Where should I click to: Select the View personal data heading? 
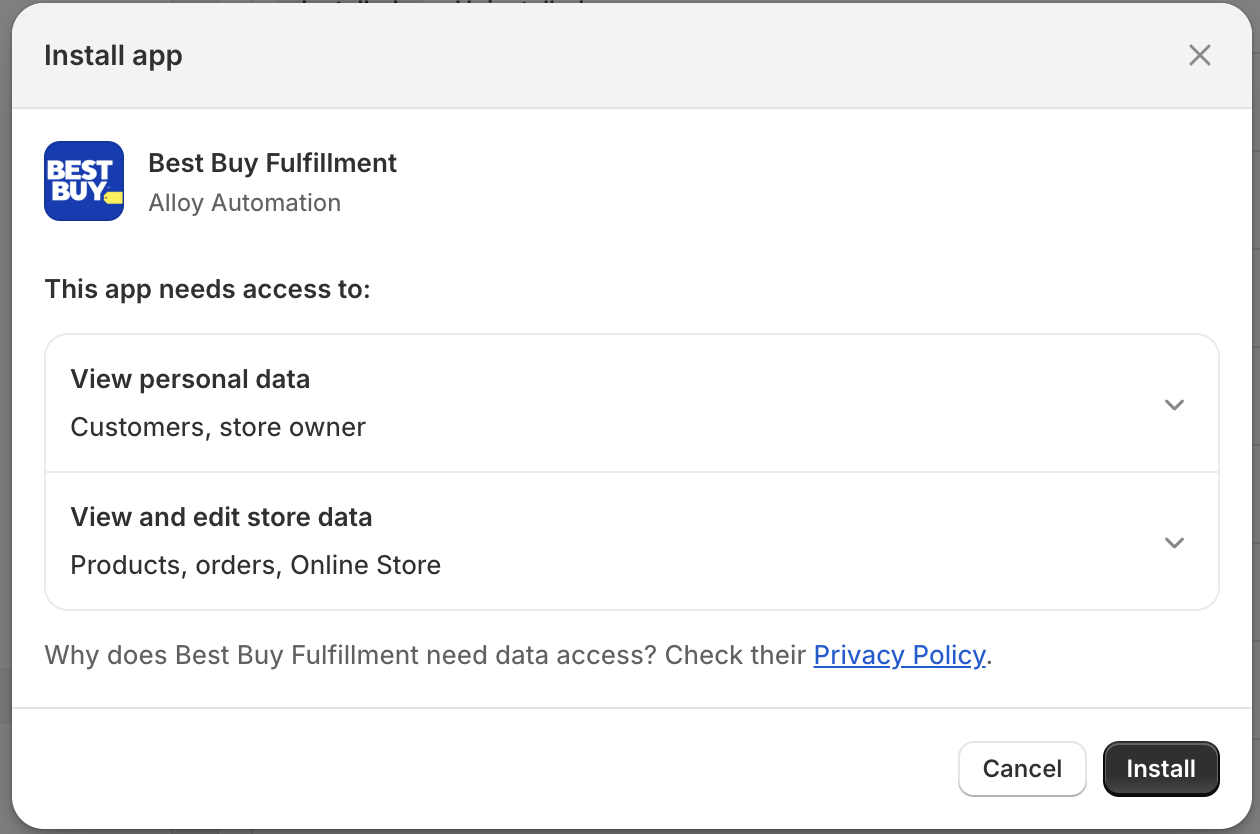190,380
